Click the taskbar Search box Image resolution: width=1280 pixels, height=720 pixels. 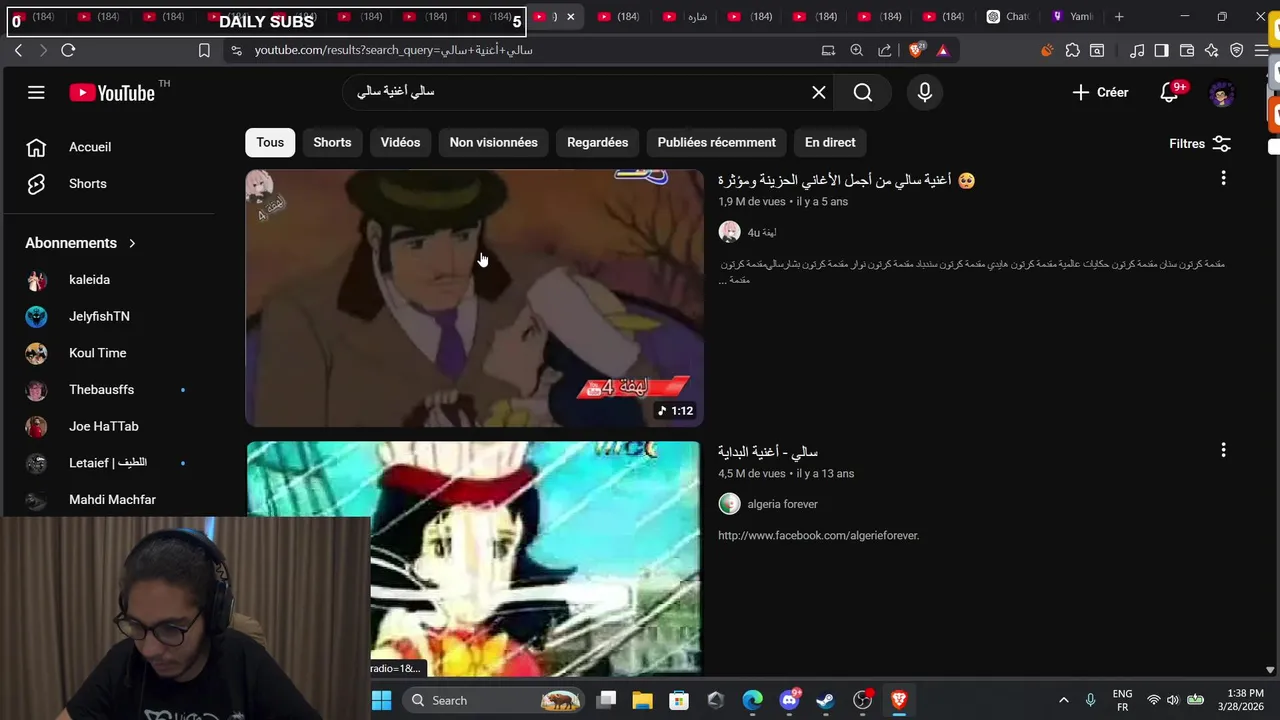coord(492,700)
